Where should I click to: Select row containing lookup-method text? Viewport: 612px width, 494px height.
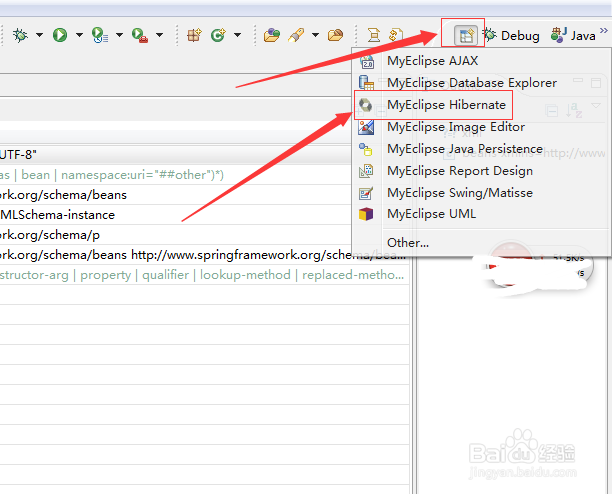[x=205, y=275]
